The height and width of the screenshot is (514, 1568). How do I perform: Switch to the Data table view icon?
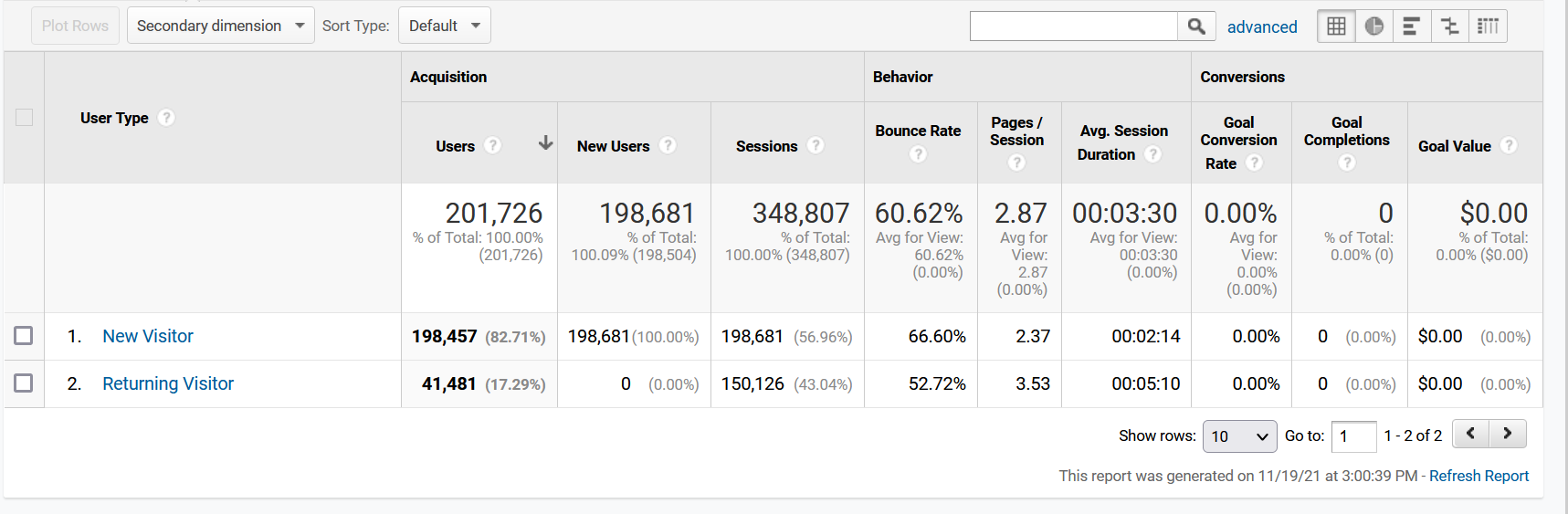pyautogui.click(x=1336, y=26)
